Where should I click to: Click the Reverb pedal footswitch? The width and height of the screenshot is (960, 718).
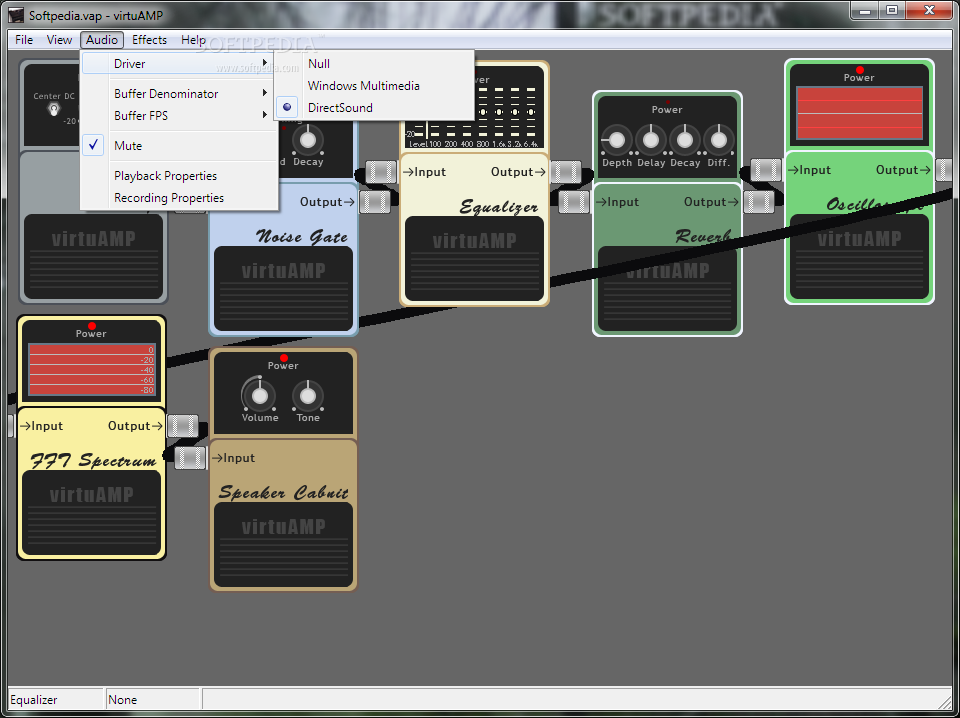(667, 288)
